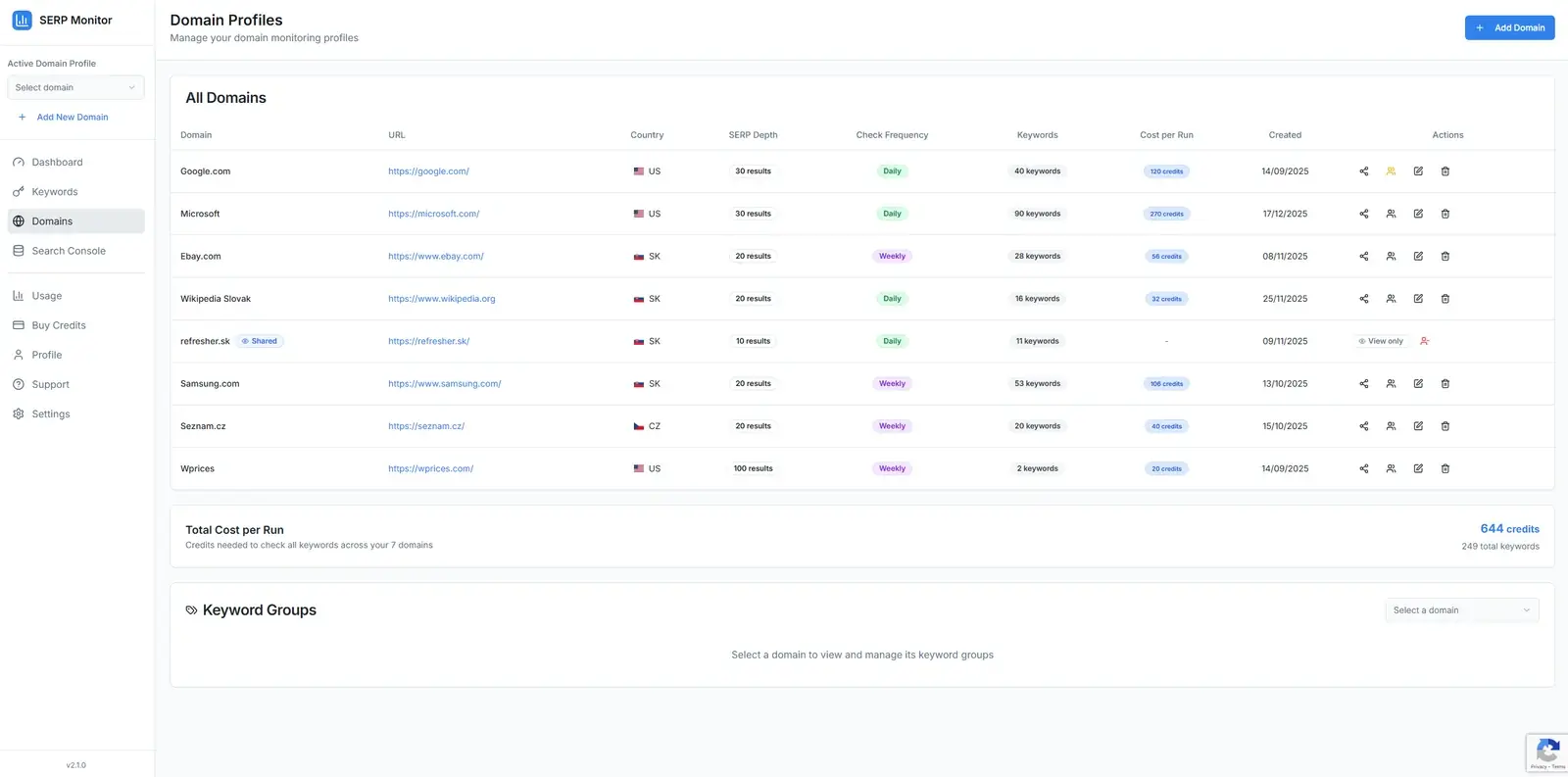Click the 644 credits total

[1509, 529]
